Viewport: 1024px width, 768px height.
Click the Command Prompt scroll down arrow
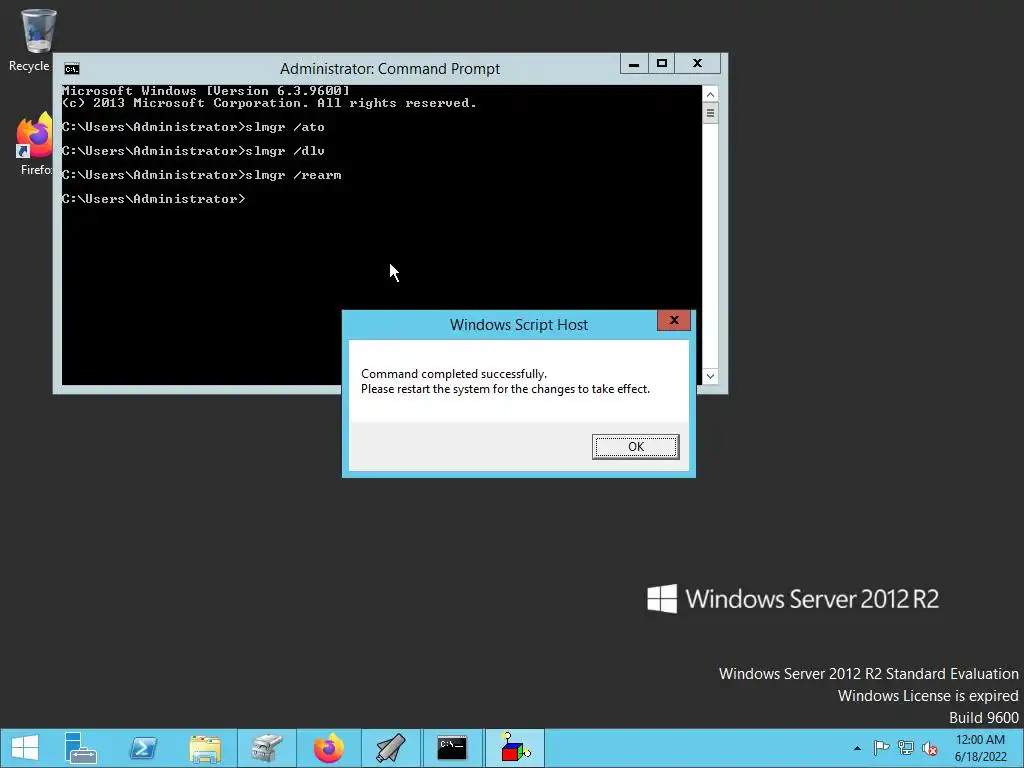click(710, 376)
